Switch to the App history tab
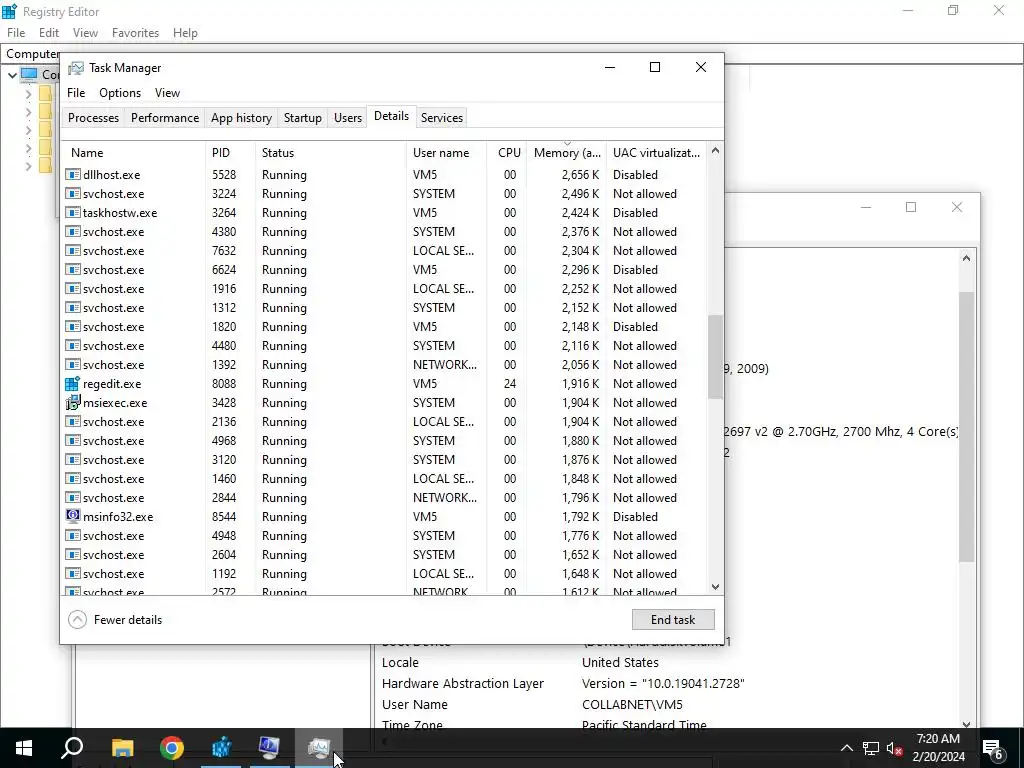This screenshot has width=1024, height=768. click(241, 118)
